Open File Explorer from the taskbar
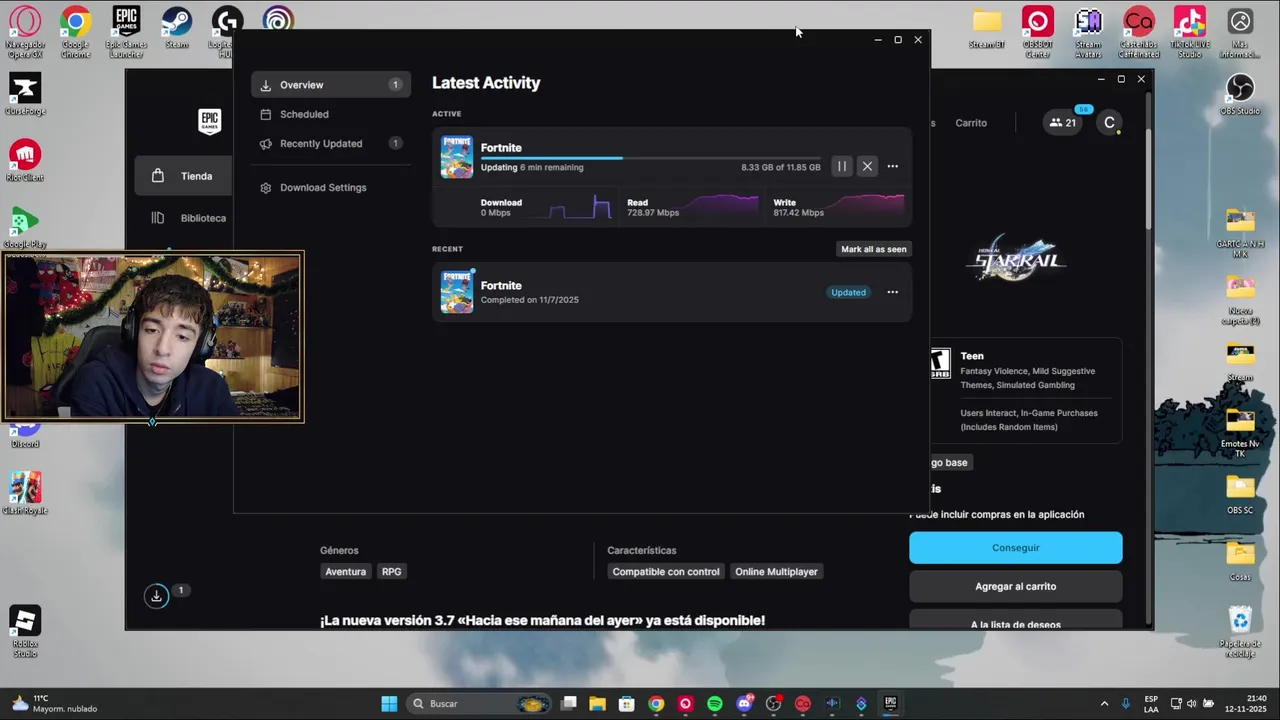Screen dimensions: 1280x720 coord(597,704)
